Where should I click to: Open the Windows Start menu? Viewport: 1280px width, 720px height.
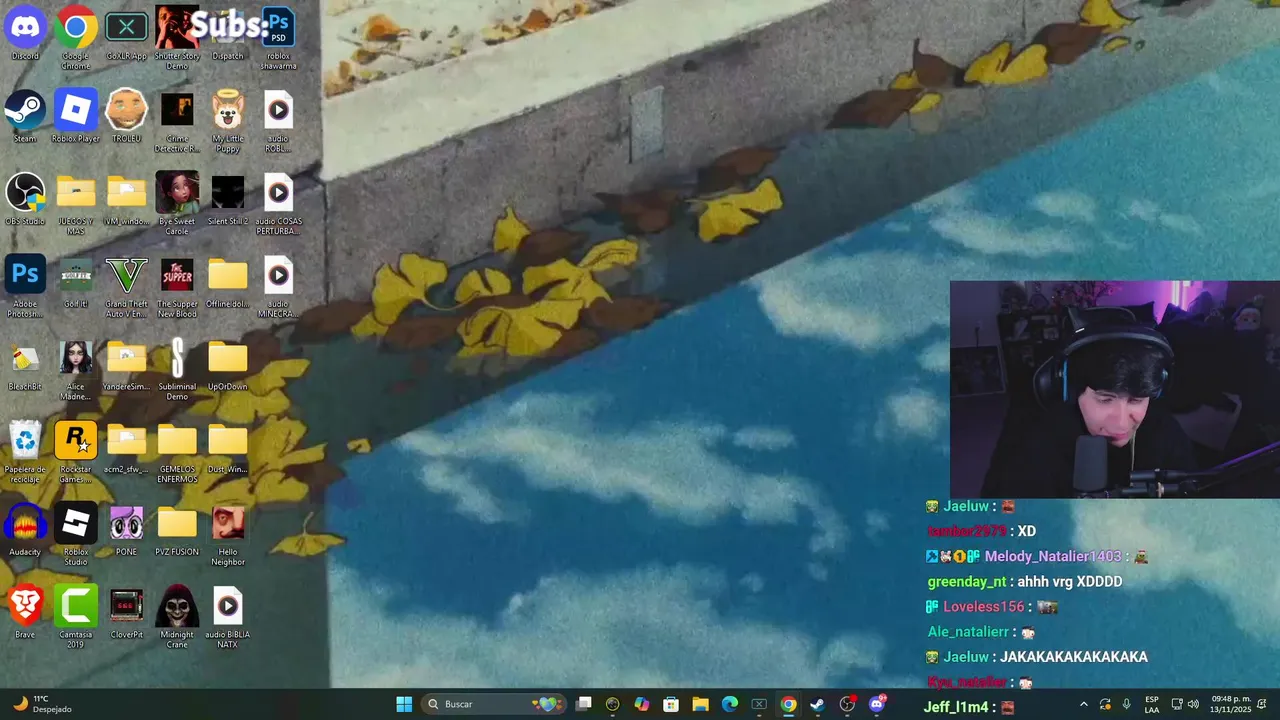click(x=404, y=704)
